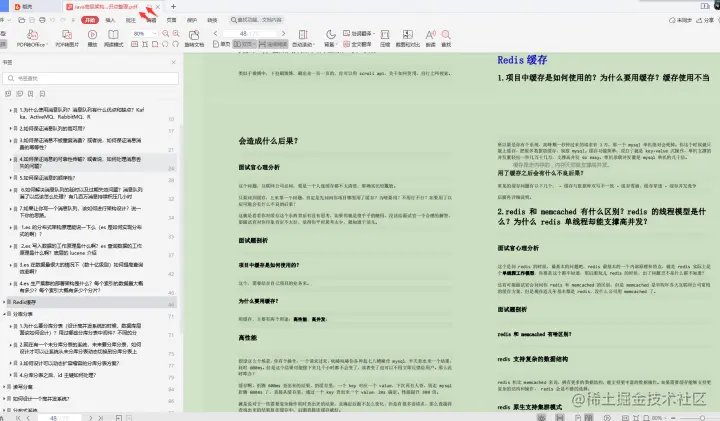Open bookmark '7.如果让你写一个消息队列'
The width and height of the screenshot is (720, 421).
coord(80,212)
